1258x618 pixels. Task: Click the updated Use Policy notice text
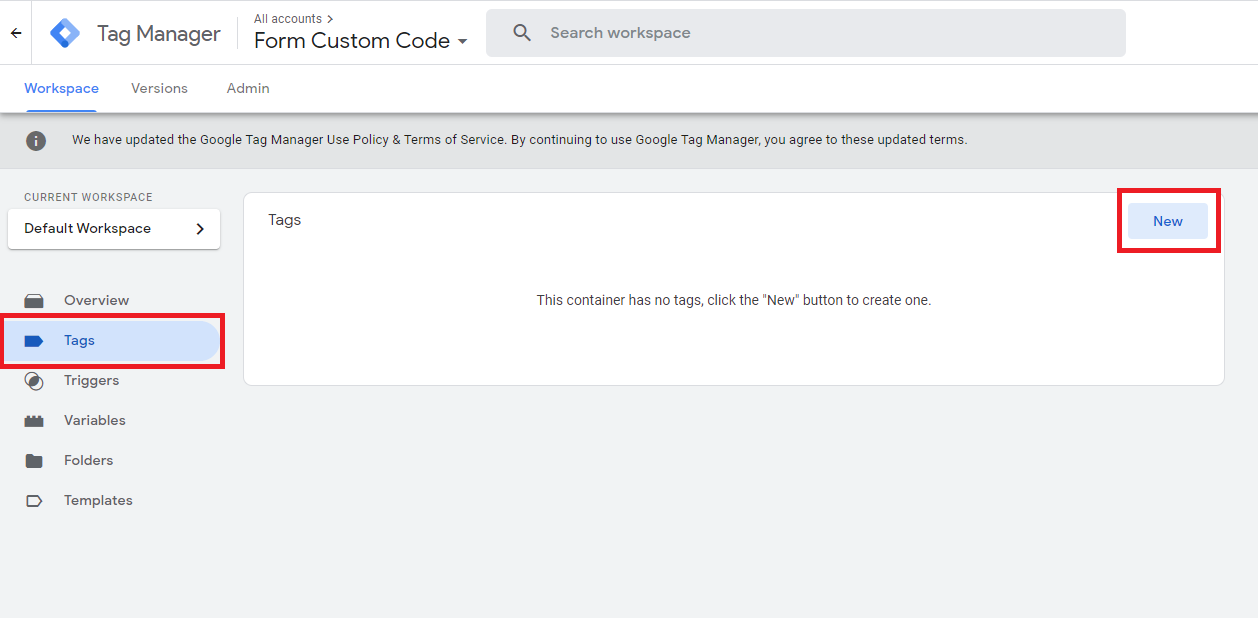[x=519, y=140]
